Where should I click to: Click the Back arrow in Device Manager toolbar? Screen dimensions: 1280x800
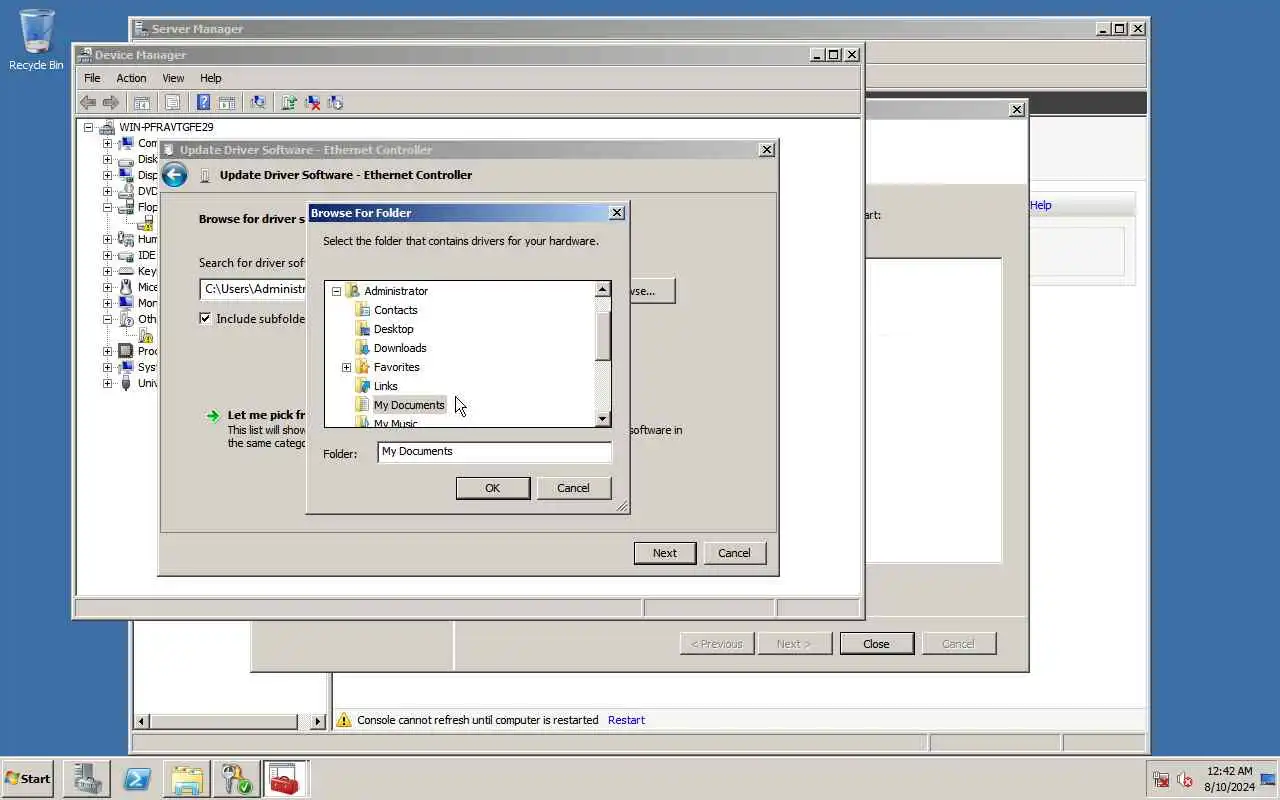88,102
